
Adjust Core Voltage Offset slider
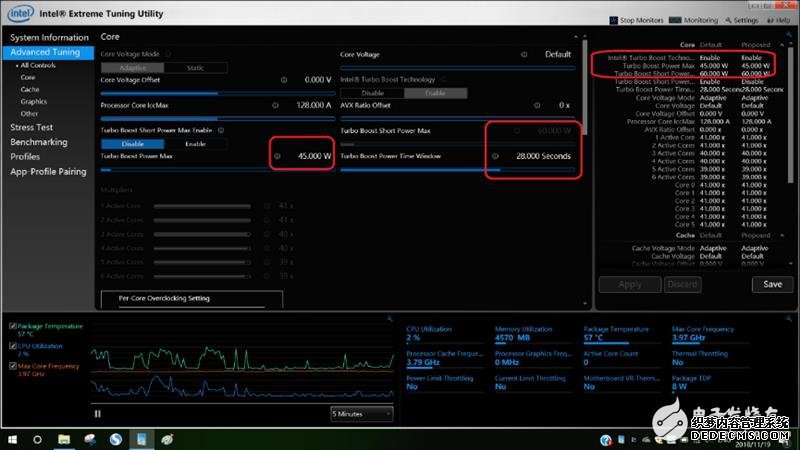click(x=218, y=93)
